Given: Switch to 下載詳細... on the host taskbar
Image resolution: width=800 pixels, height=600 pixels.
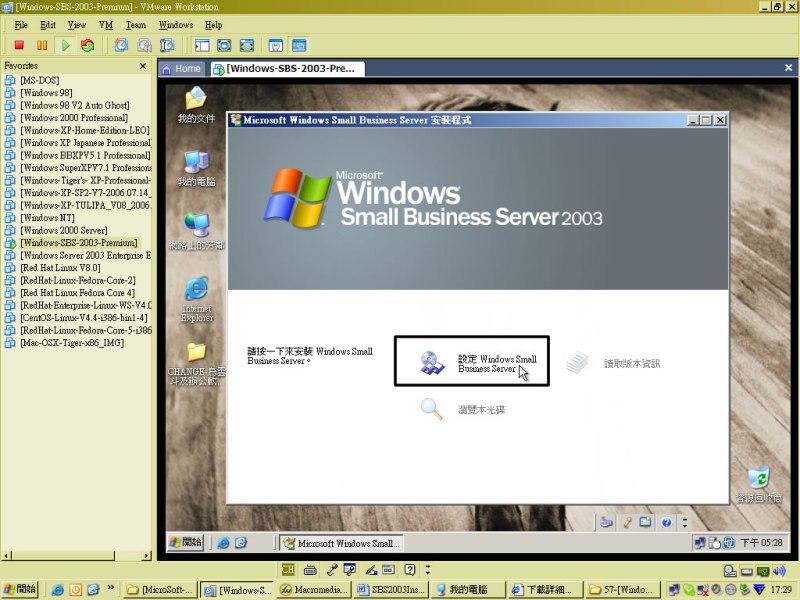Looking at the screenshot, I should (546, 590).
